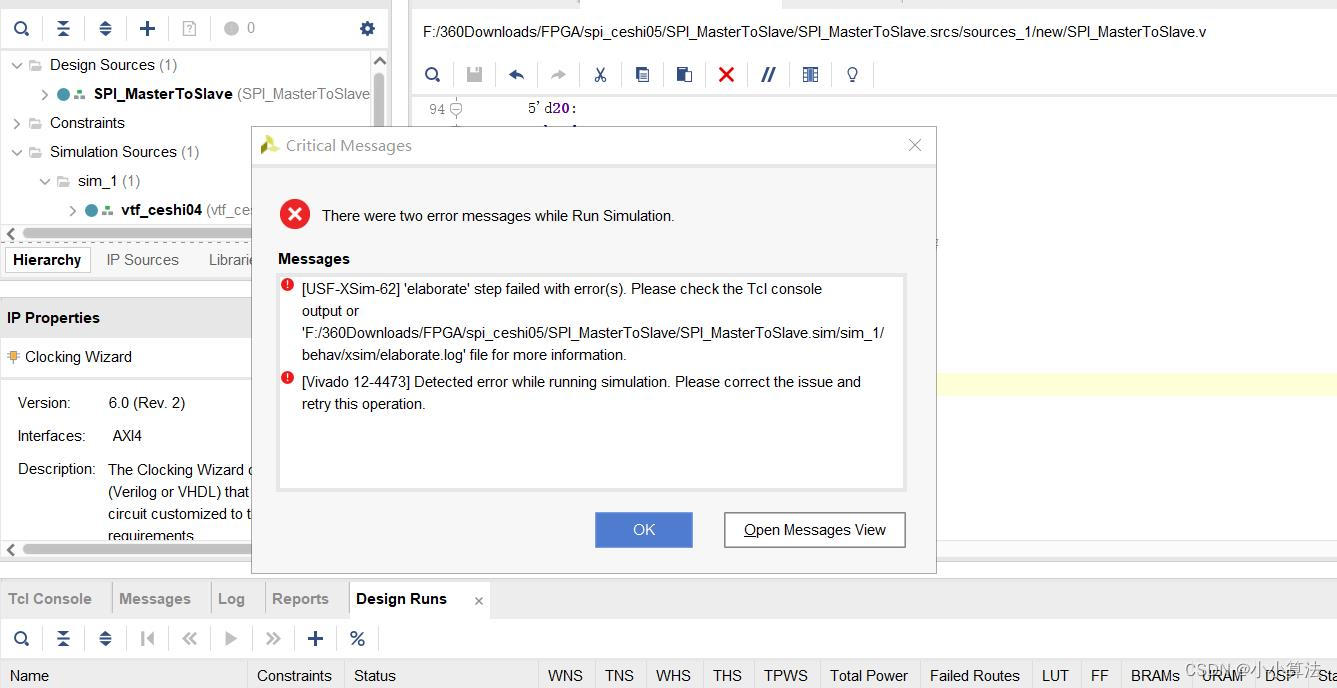Create new run with the plus icon

(315, 638)
